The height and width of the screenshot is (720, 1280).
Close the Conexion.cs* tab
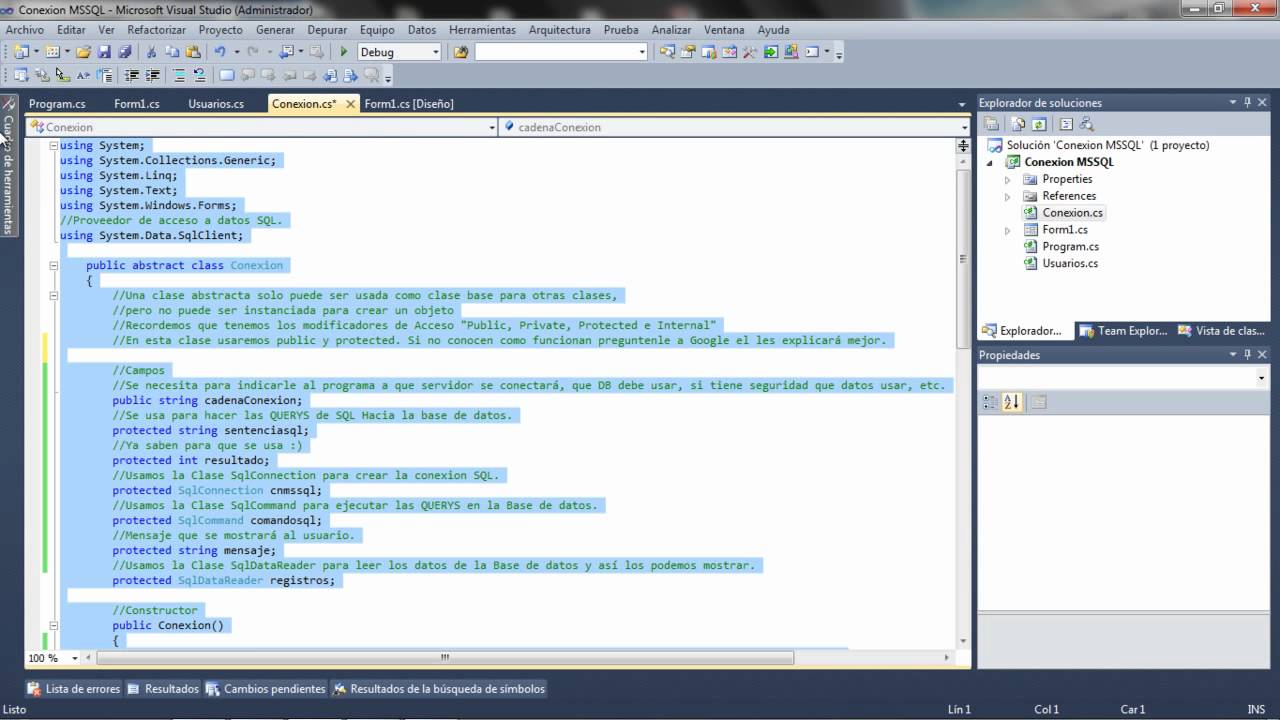tap(351, 103)
